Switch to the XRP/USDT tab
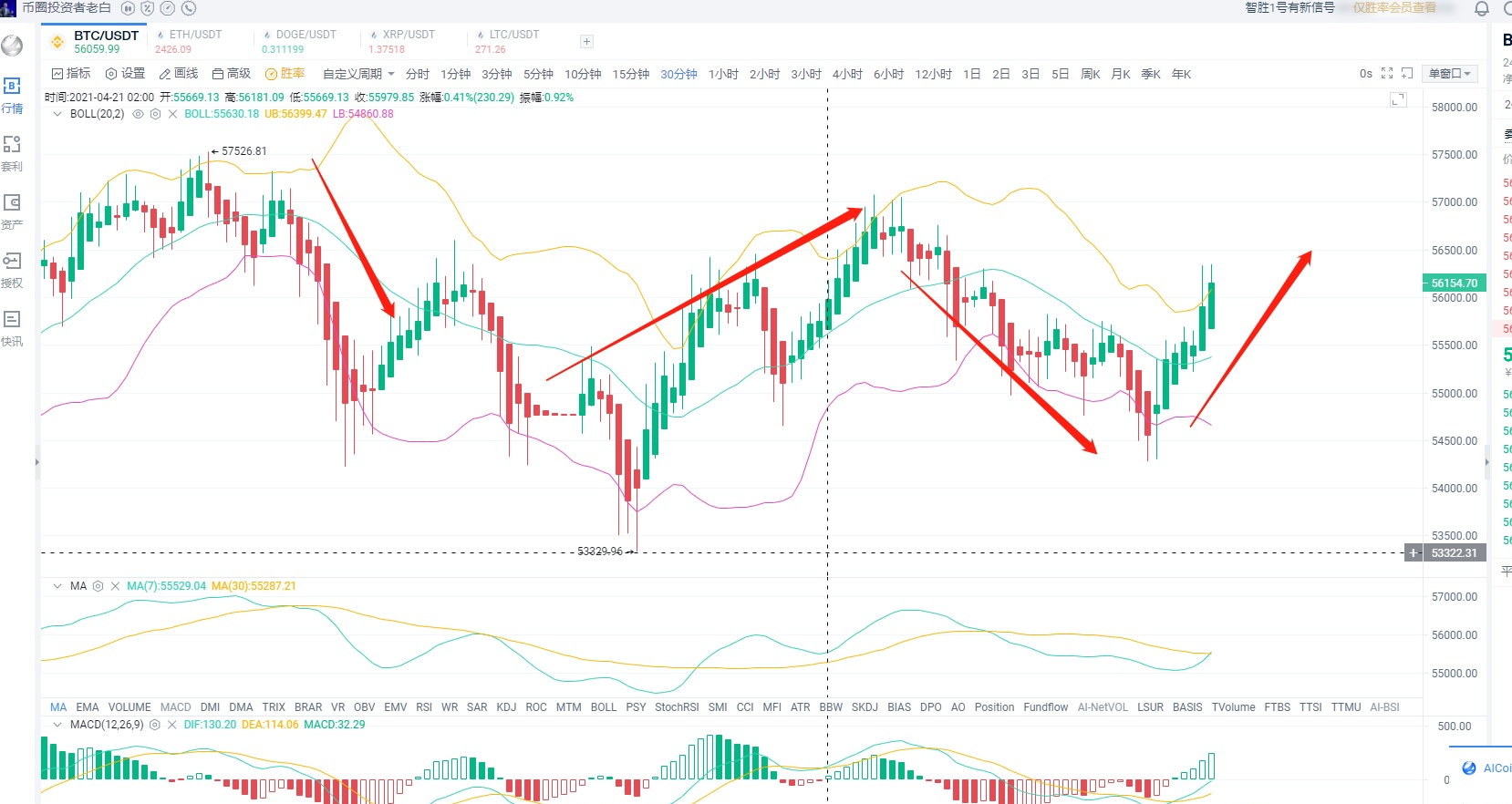Screen dimensions: 1512x804 tap(402, 42)
